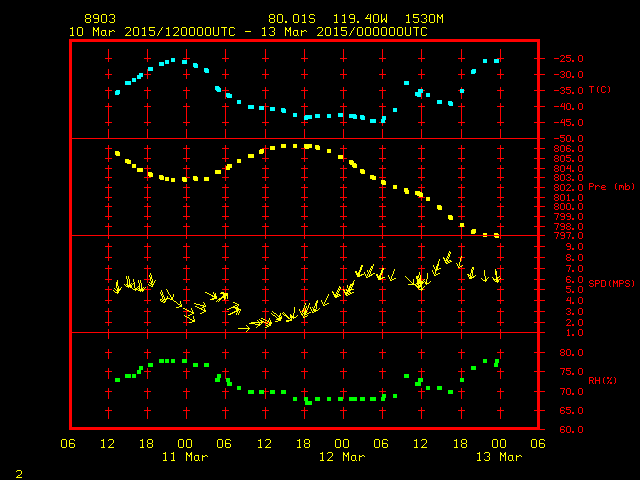Click the SPD(MPS) wind speed axis label
The width and height of the screenshot is (640, 480).
coord(611,283)
